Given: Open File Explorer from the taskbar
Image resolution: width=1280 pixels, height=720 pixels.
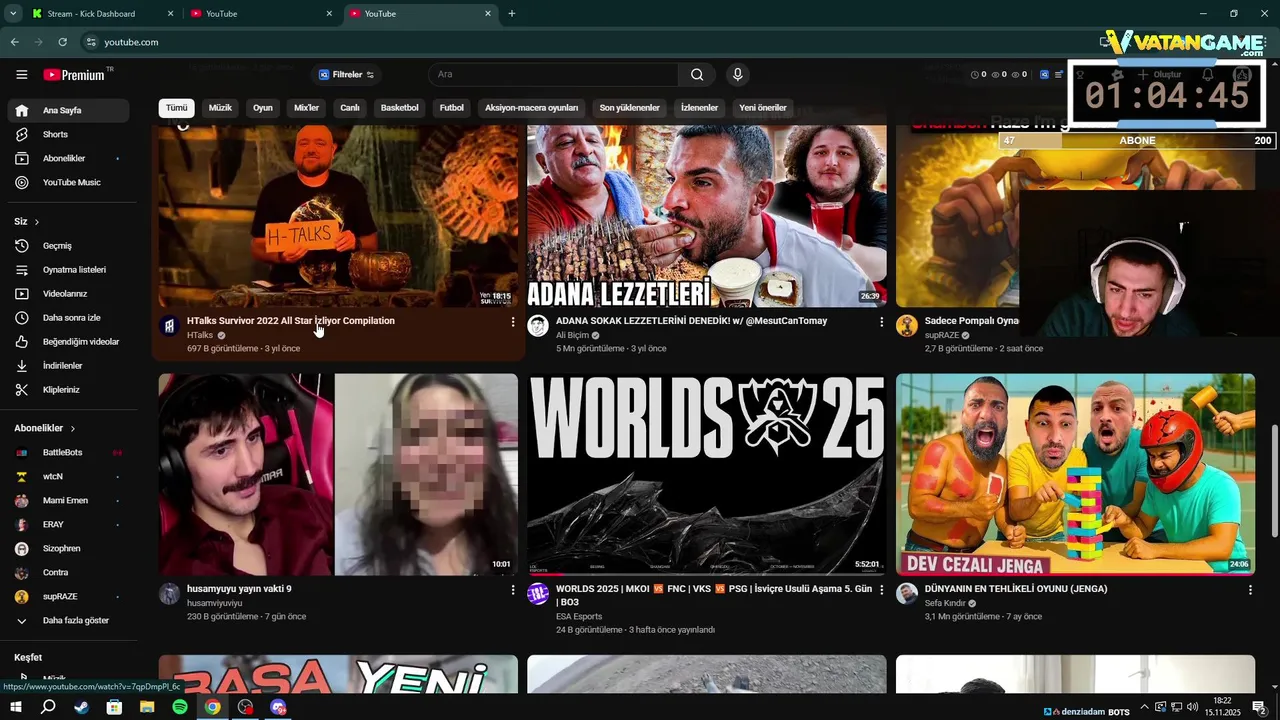Looking at the screenshot, I should click(147, 707).
